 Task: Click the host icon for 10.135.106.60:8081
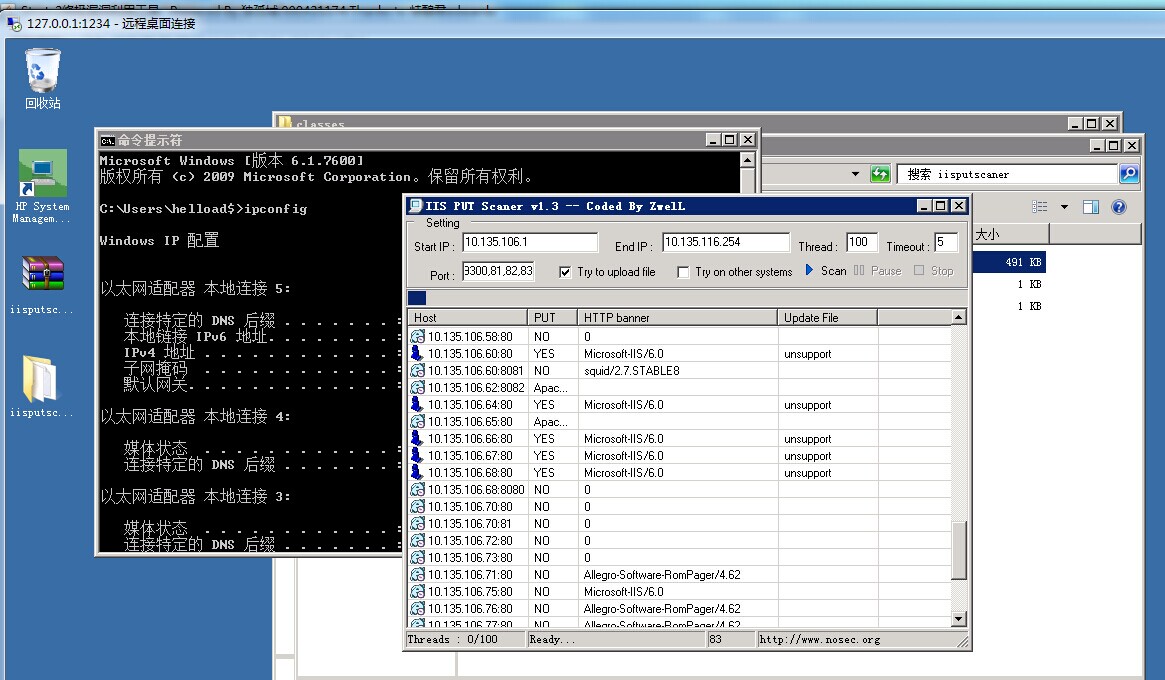pyautogui.click(x=418, y=371)
